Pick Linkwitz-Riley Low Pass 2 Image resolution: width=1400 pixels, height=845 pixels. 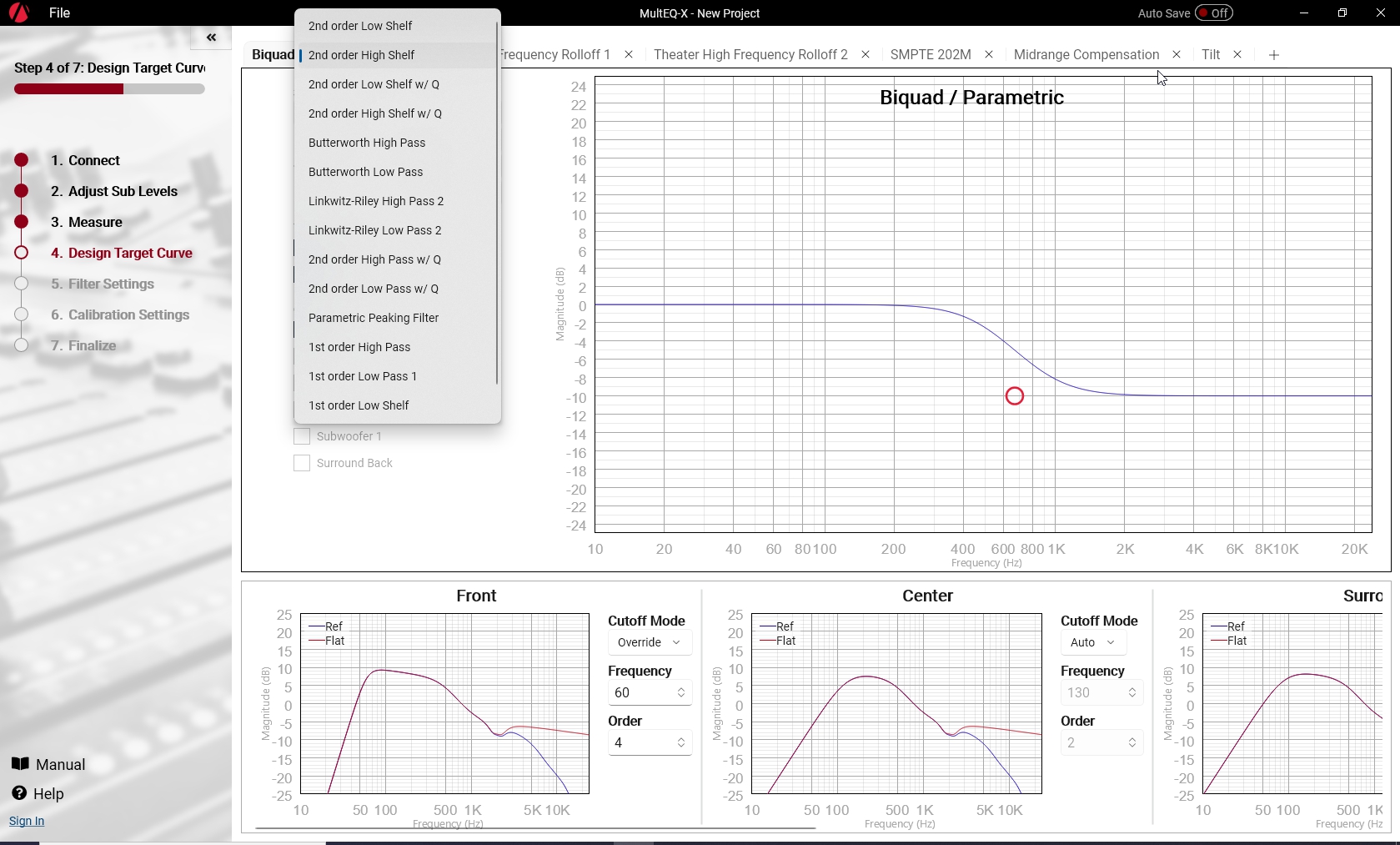pos(395,230)
